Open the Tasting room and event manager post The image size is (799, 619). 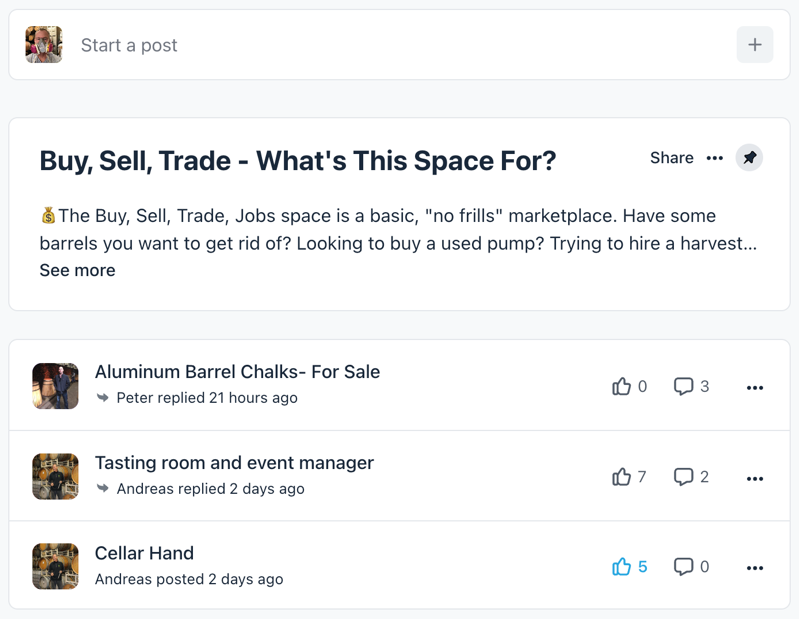click(x=234, y=463)
